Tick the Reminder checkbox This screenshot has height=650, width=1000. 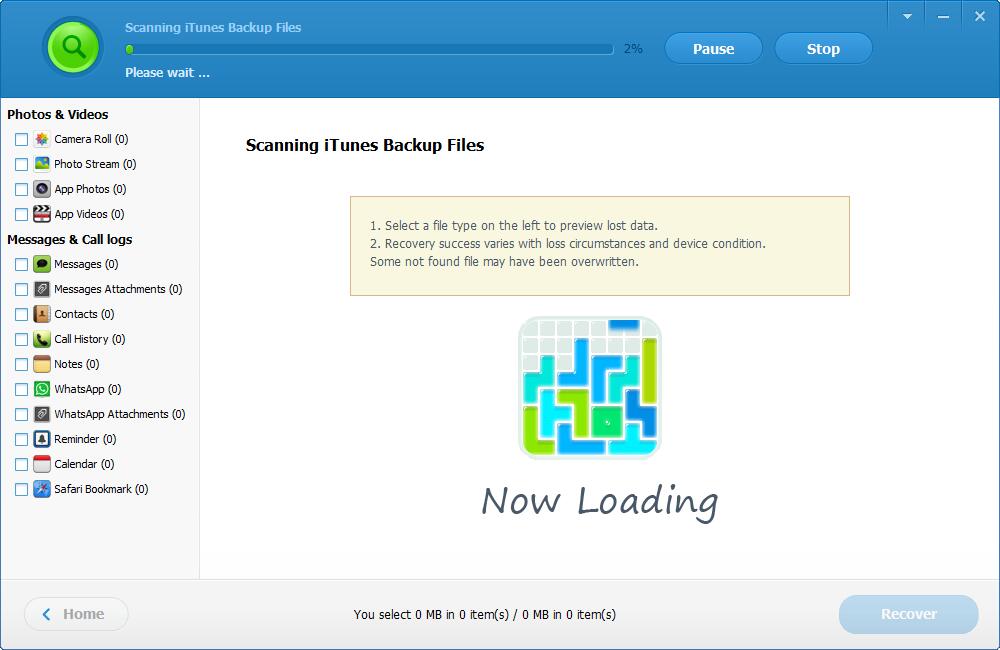click(x=22, y=439)
